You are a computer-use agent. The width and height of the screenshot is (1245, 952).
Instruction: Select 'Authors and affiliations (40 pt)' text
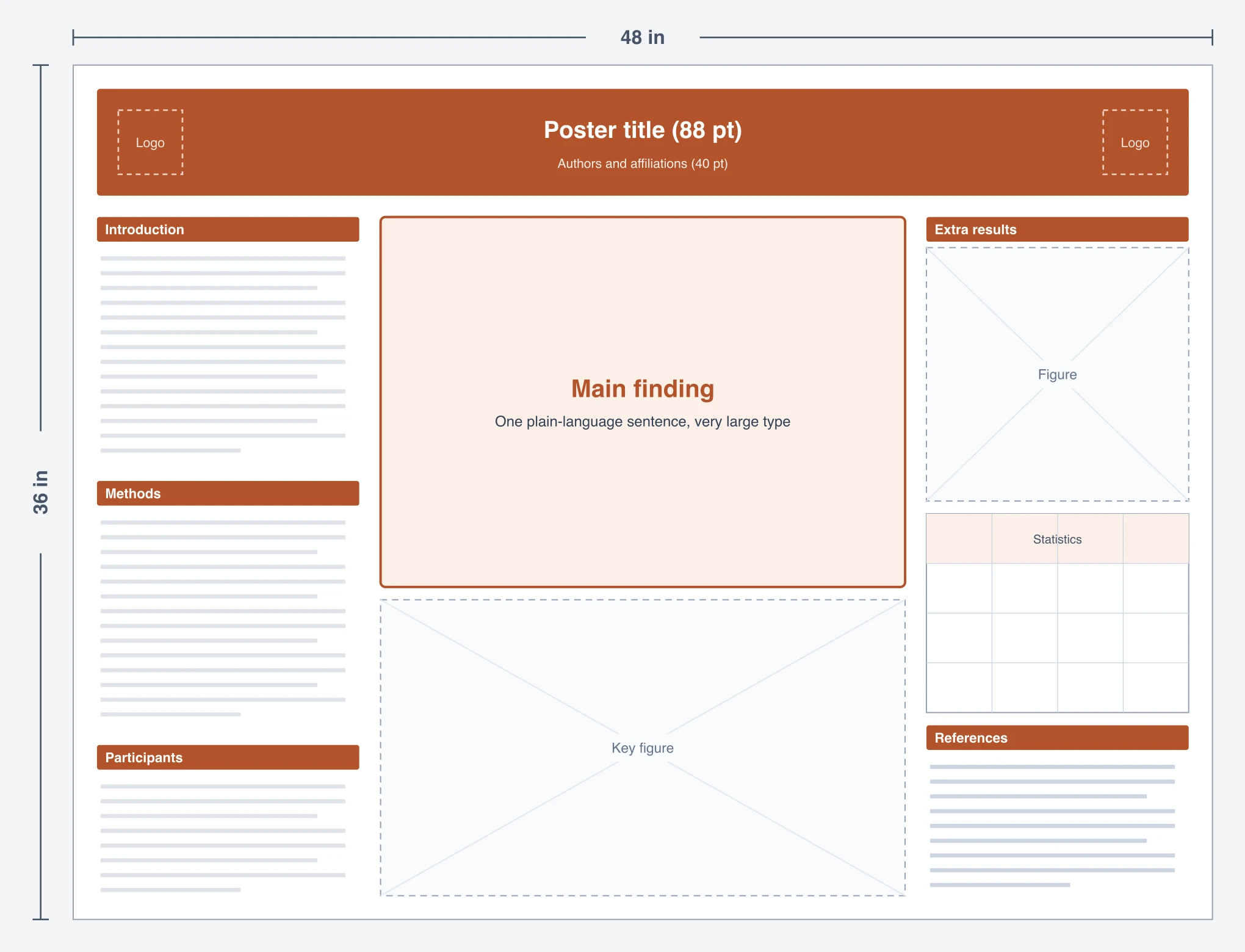pyautogui.click(x=643, y=164)
